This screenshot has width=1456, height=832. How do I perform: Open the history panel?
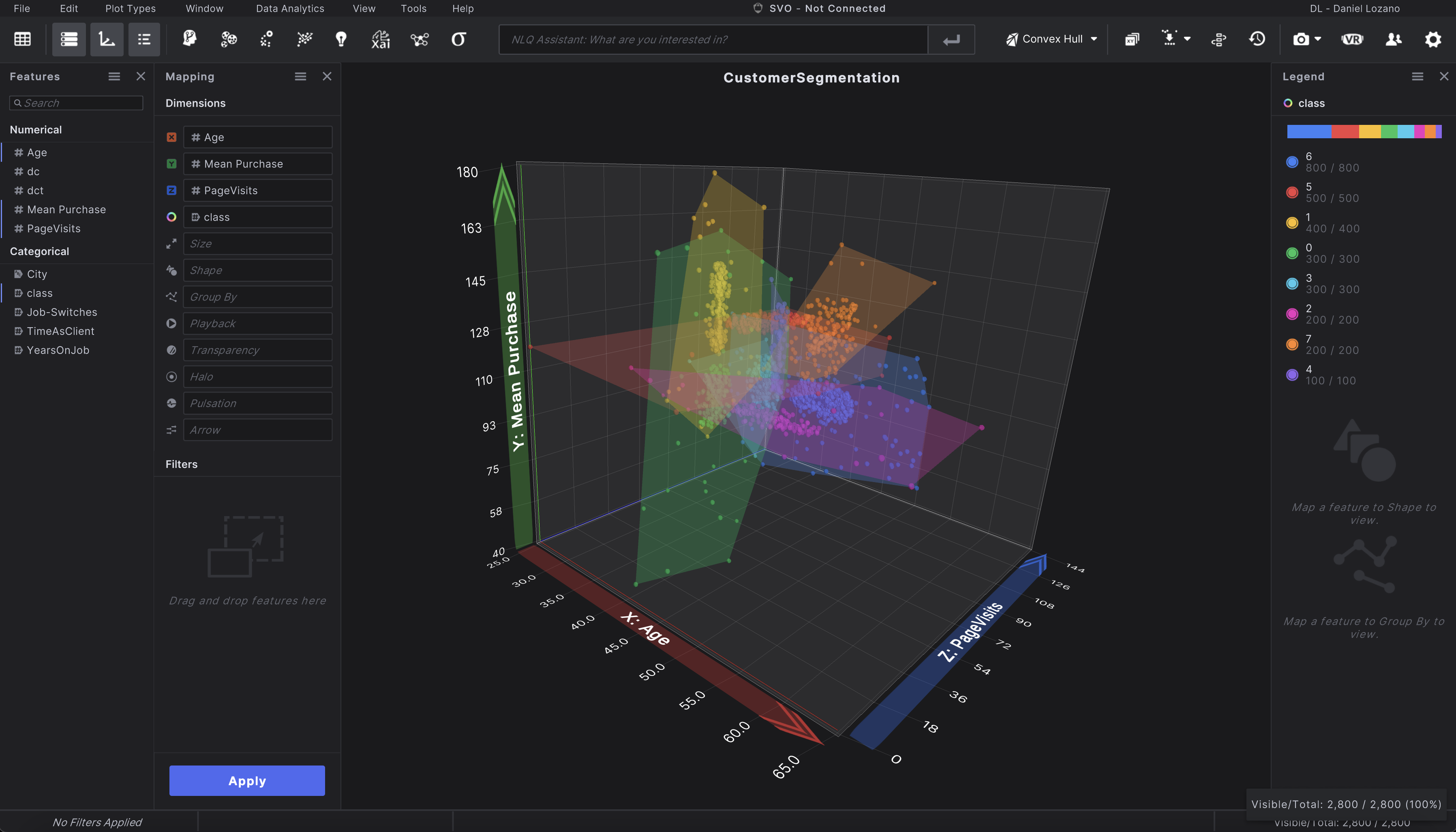coord(1257,39)
